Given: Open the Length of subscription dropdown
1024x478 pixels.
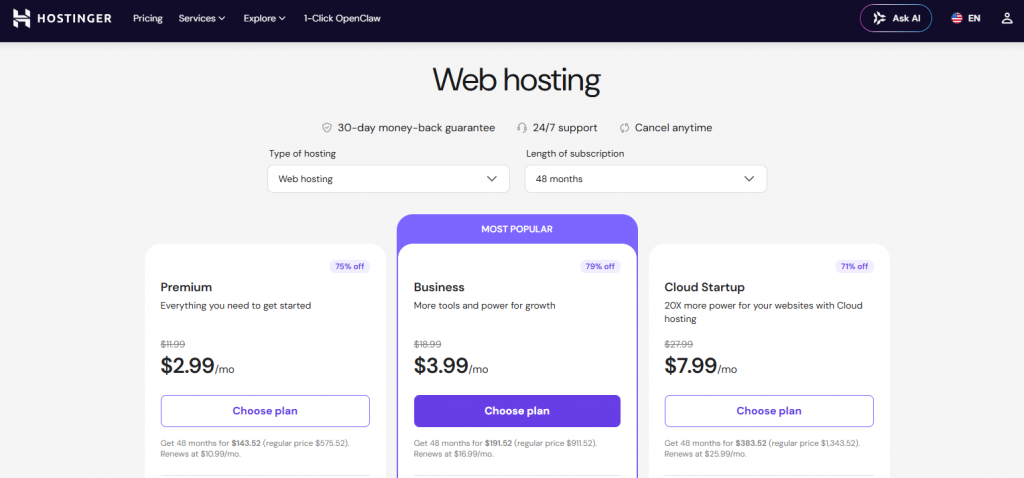Looking at the screenshot, I should (x=646, y=179).
